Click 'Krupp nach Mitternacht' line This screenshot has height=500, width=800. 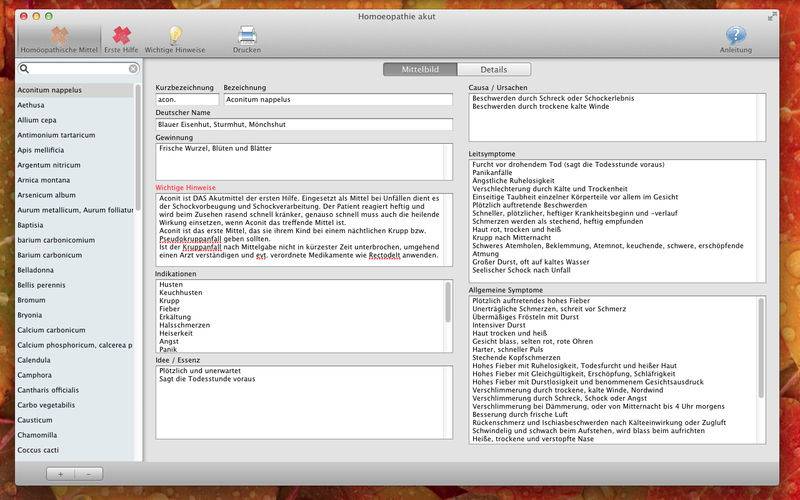point(512,238)
